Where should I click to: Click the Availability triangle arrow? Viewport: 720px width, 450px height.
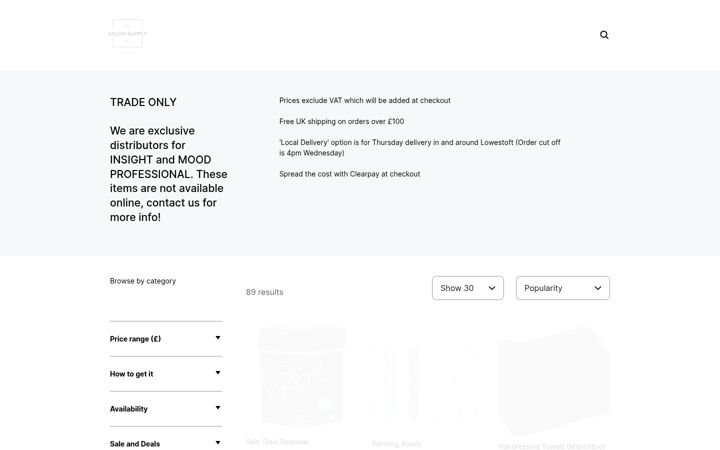(218, 408)
